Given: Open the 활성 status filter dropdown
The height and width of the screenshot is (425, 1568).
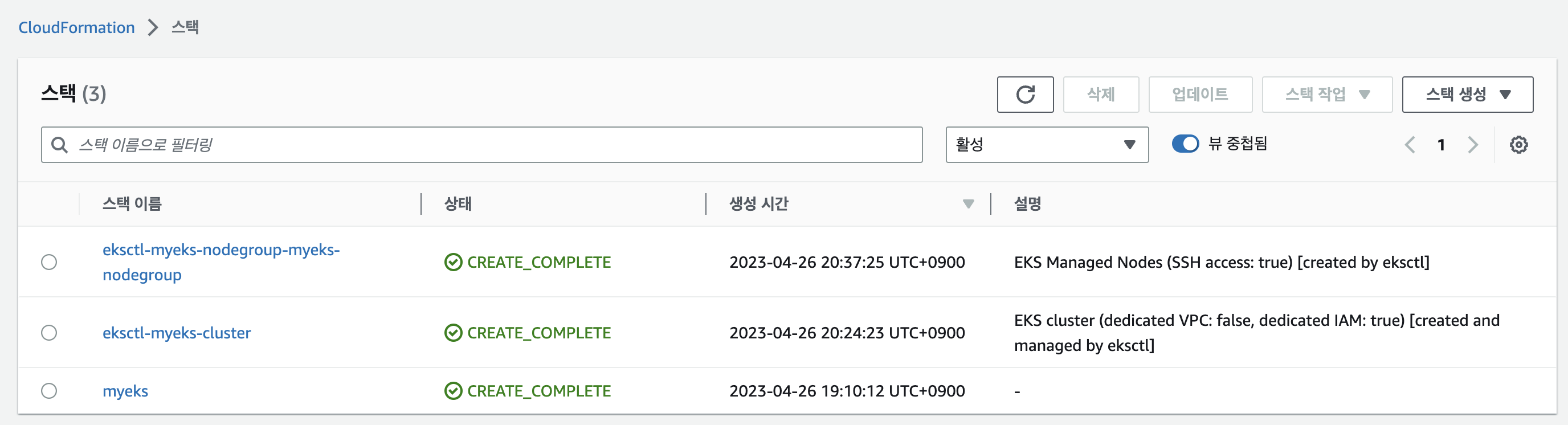Looking at the screenshot, I should pos(1046,145).
